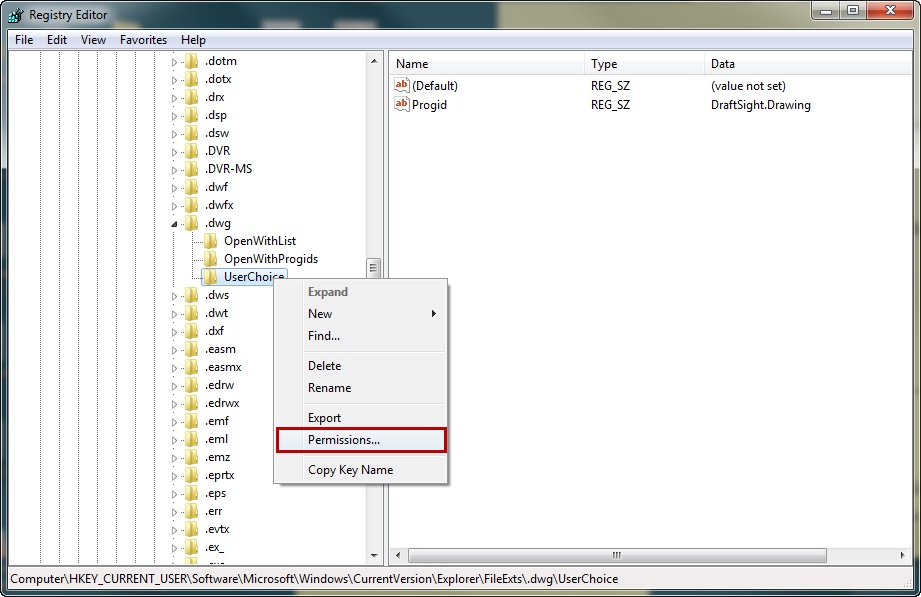The width and height of the screenshot is (921, 597).
Task: Click the DraftSight.Drawing data value
Action: [x=761, y=105]
